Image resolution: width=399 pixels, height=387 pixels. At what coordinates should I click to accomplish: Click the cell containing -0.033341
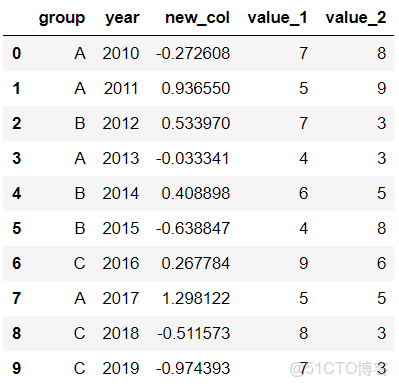coord(193,158)
